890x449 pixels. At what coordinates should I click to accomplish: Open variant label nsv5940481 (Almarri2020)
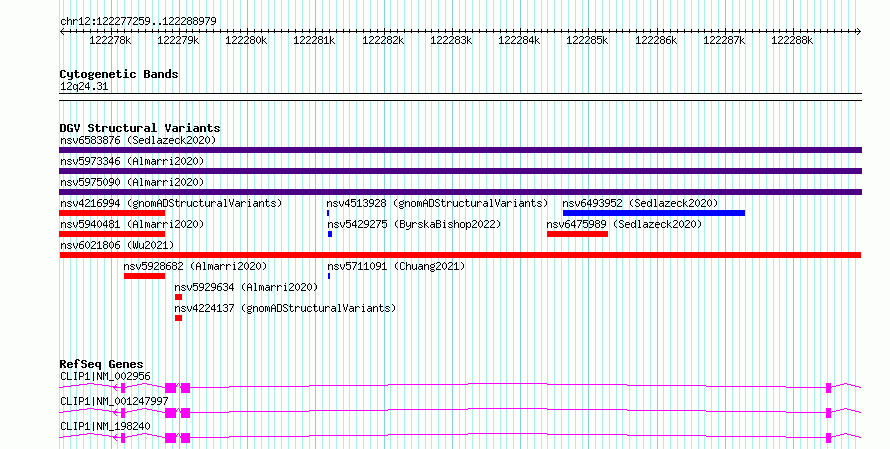pyautogui.click(x=132, y=224)
